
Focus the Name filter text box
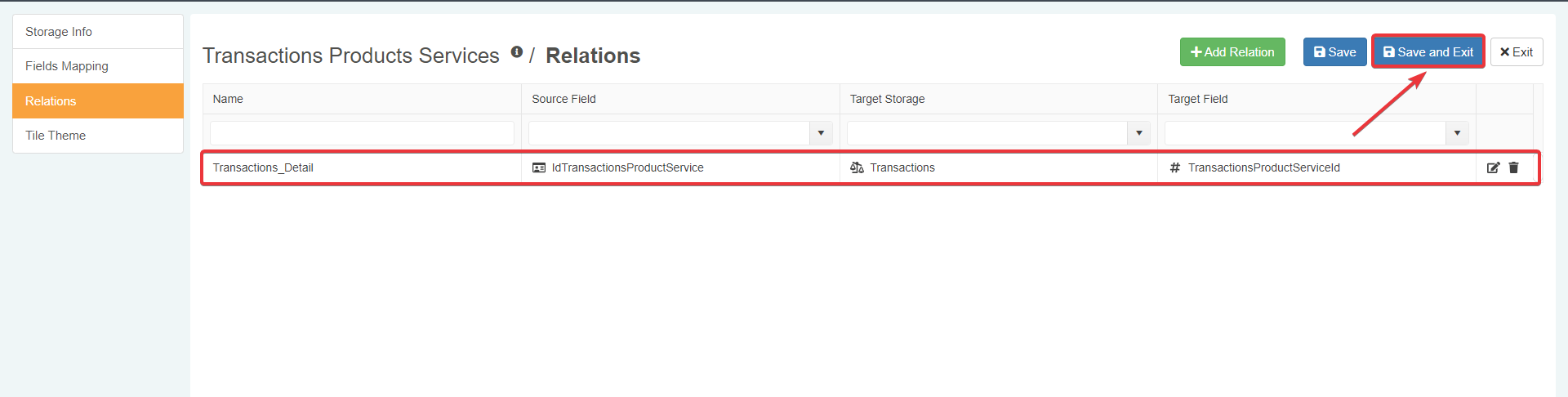click(362, 133)
